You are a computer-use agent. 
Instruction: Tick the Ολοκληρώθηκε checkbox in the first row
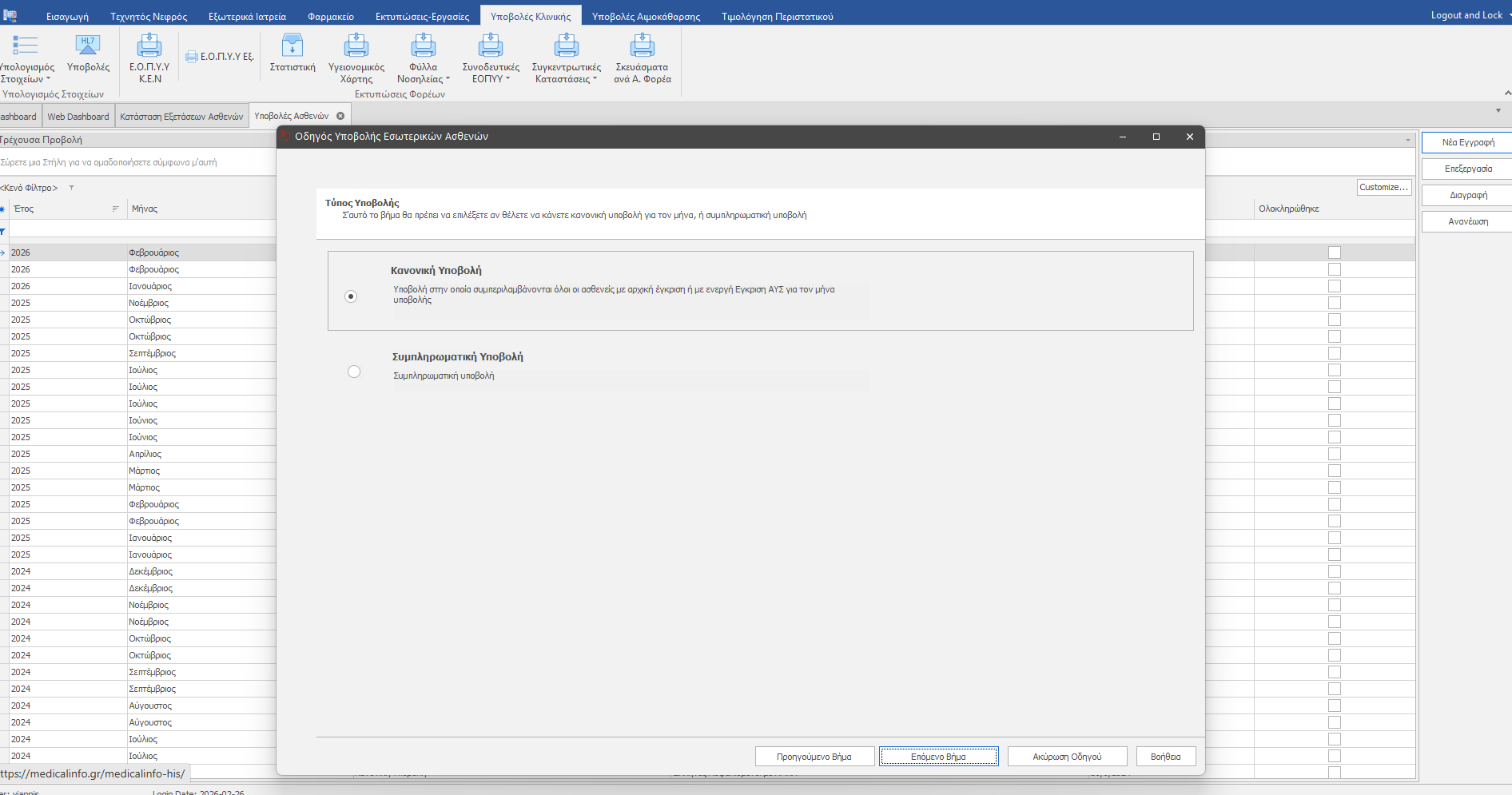pyautogui.click(x=1334, y=252)
